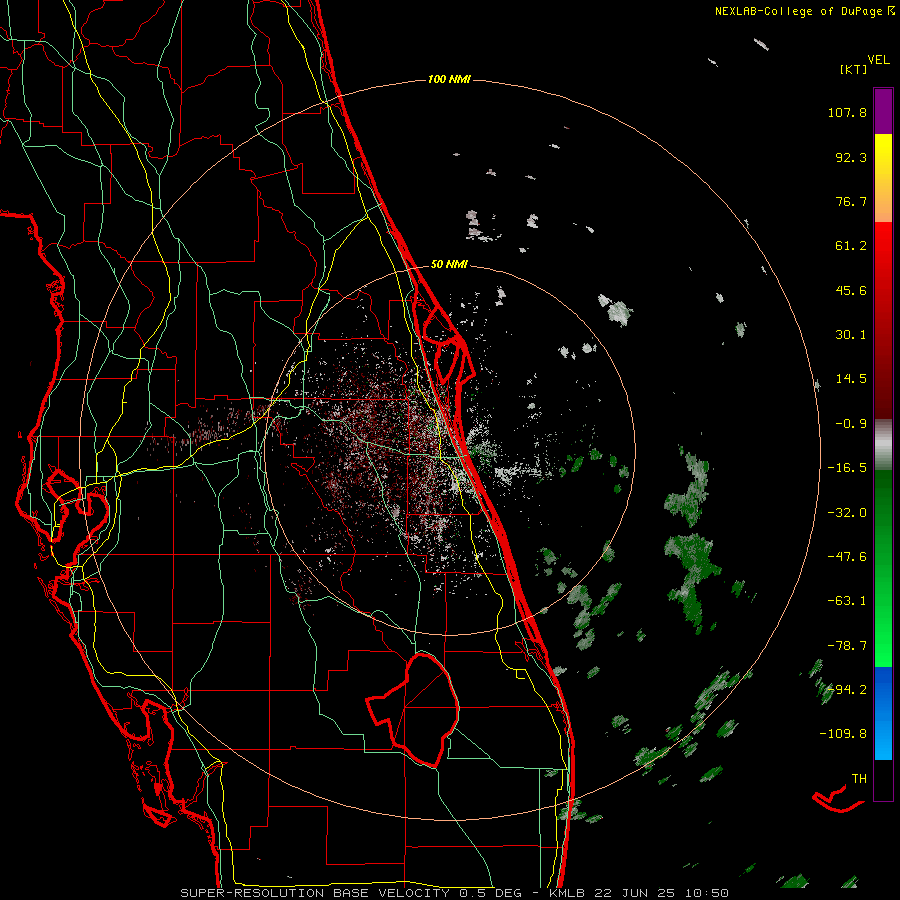Select the 107.8 legend value
900x900 pixels.
[x=847, y=112]
